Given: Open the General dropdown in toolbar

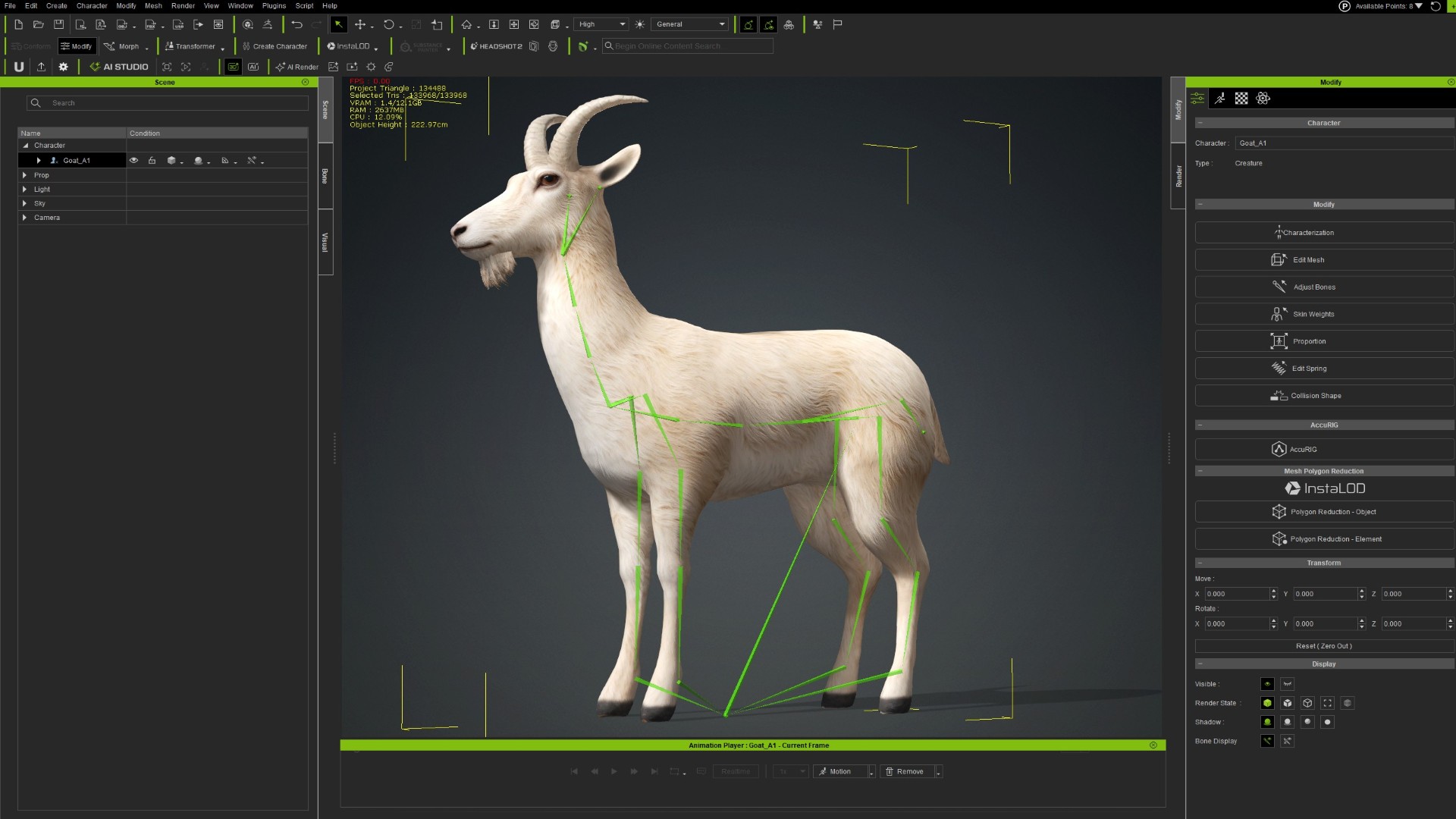Looking at the screenshot, I should 690,24.
